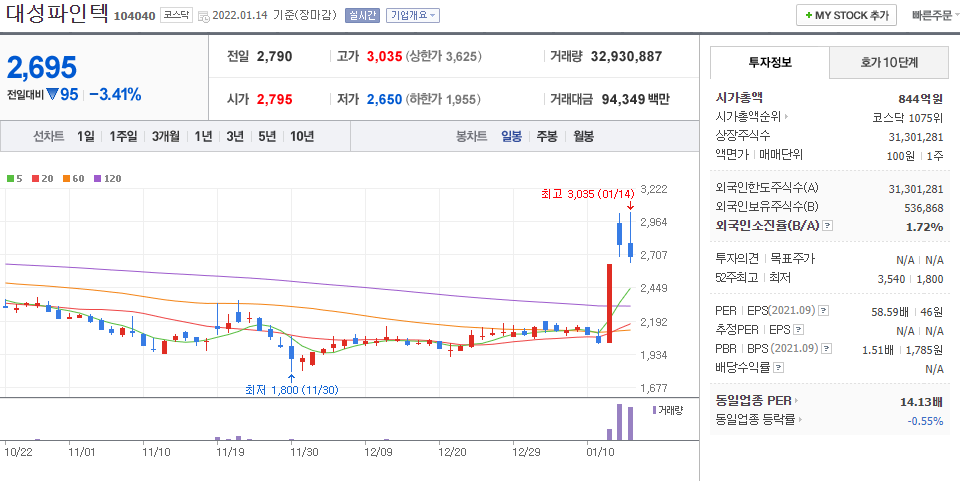The height and width of the screenshot is (481, 964).
Task: Open the 빠른주문 dropdown
Action: coord(935,15)
